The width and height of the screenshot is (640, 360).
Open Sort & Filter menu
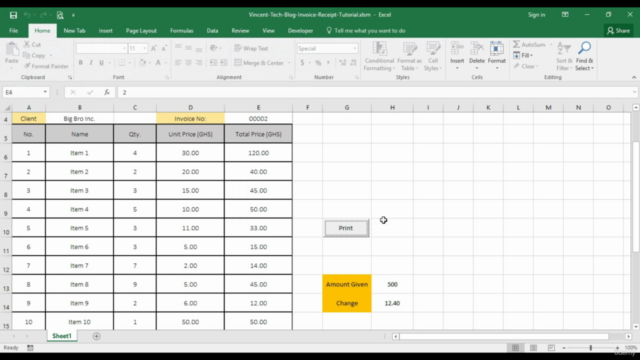click(x=564, y=56)
